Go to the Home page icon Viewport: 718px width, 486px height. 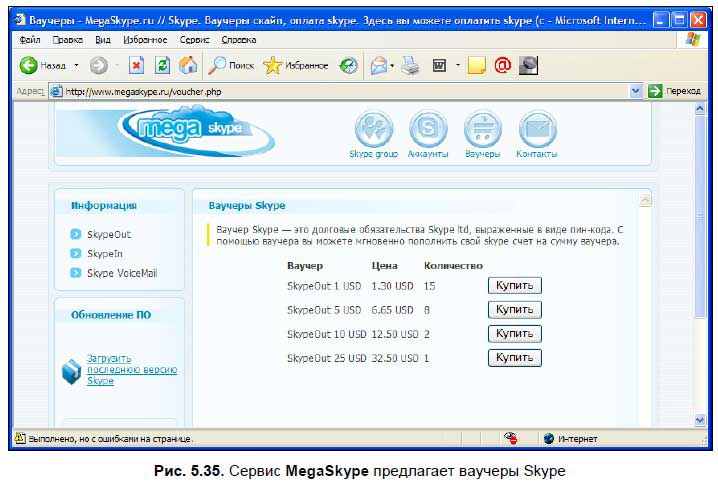click(187, 66)
